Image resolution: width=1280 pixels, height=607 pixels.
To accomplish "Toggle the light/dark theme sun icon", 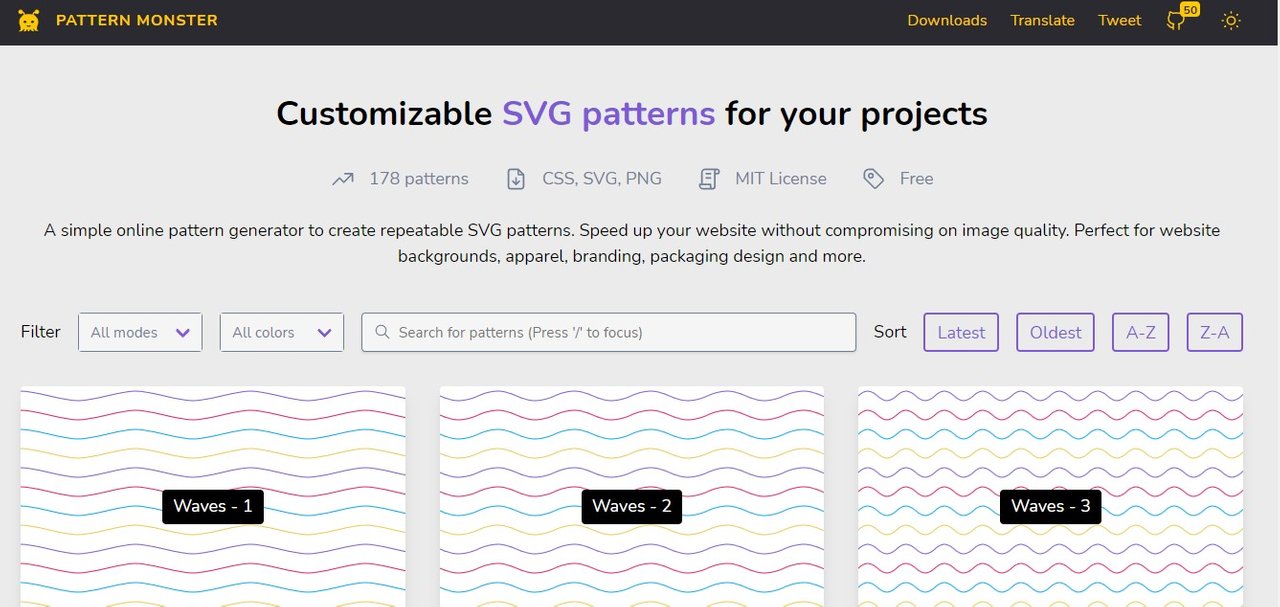I will [x=1231, y=20].
